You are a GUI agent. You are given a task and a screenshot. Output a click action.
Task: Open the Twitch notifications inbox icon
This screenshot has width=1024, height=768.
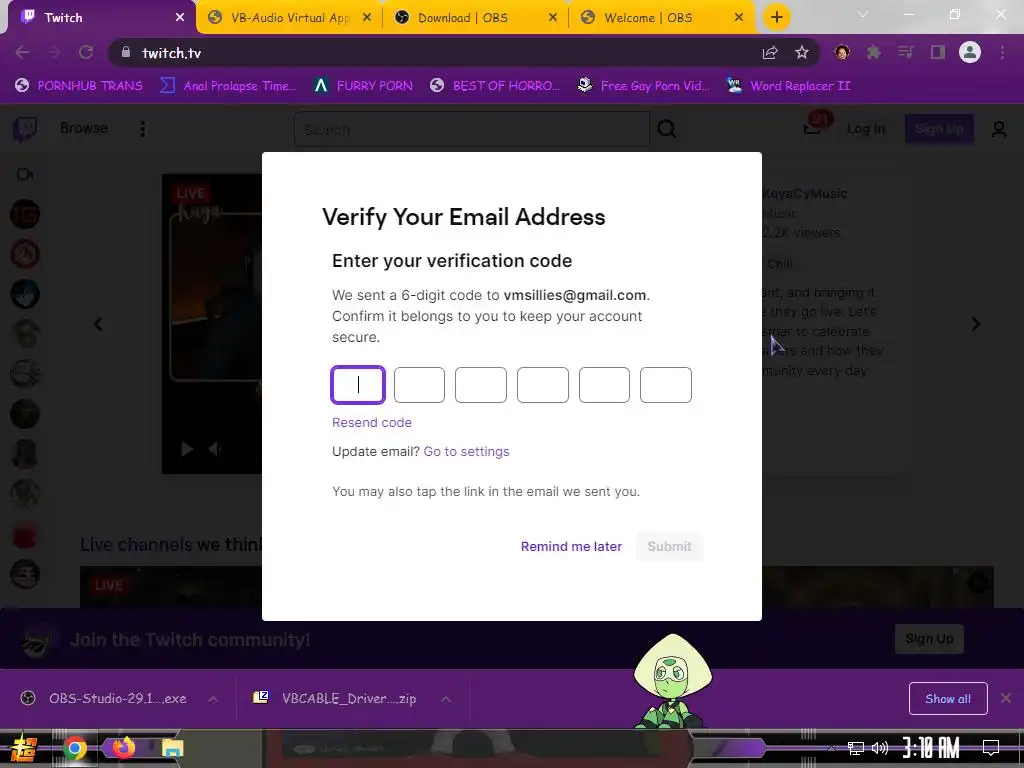(x=812, y=128)
